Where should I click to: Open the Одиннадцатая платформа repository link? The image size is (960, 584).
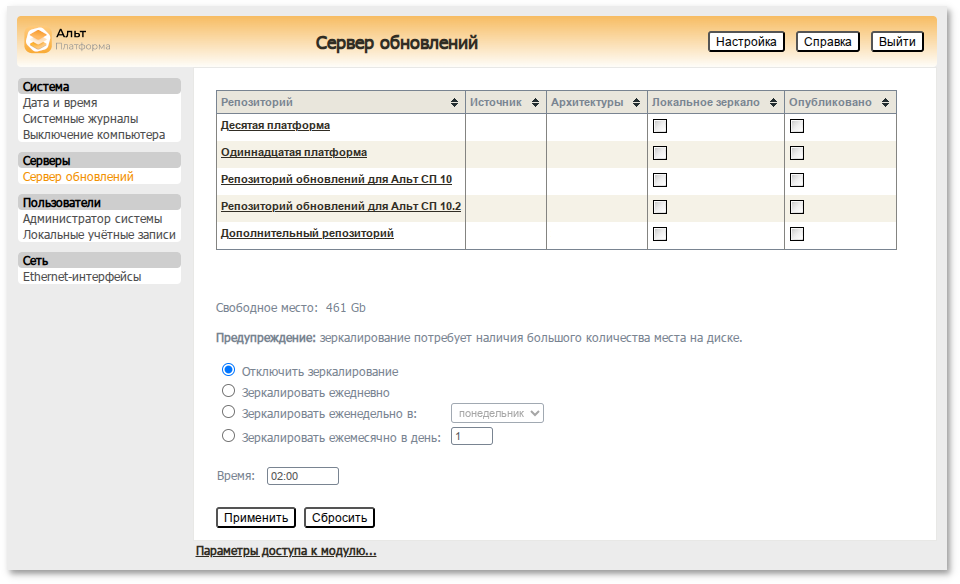click(x=295, y=153)
